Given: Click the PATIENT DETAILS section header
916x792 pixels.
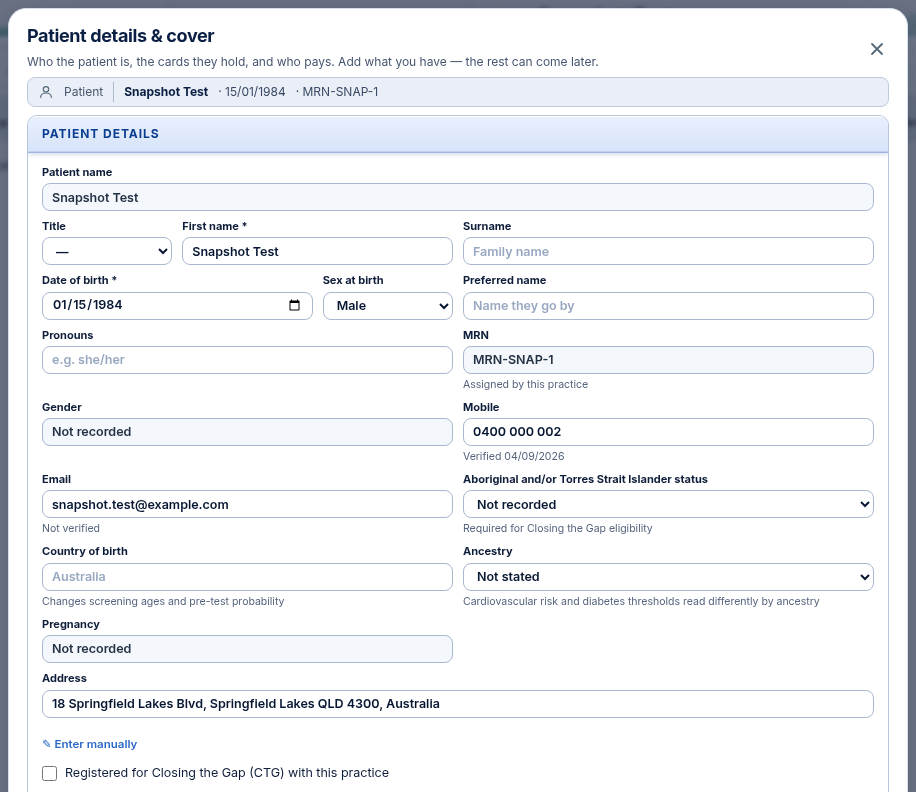Looking at the screenshot, I should [x=458, y=134].
